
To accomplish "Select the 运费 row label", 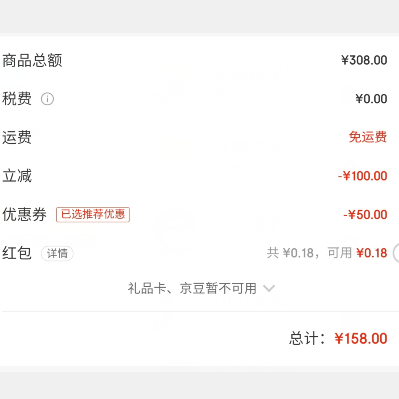I will click(17, 137).
